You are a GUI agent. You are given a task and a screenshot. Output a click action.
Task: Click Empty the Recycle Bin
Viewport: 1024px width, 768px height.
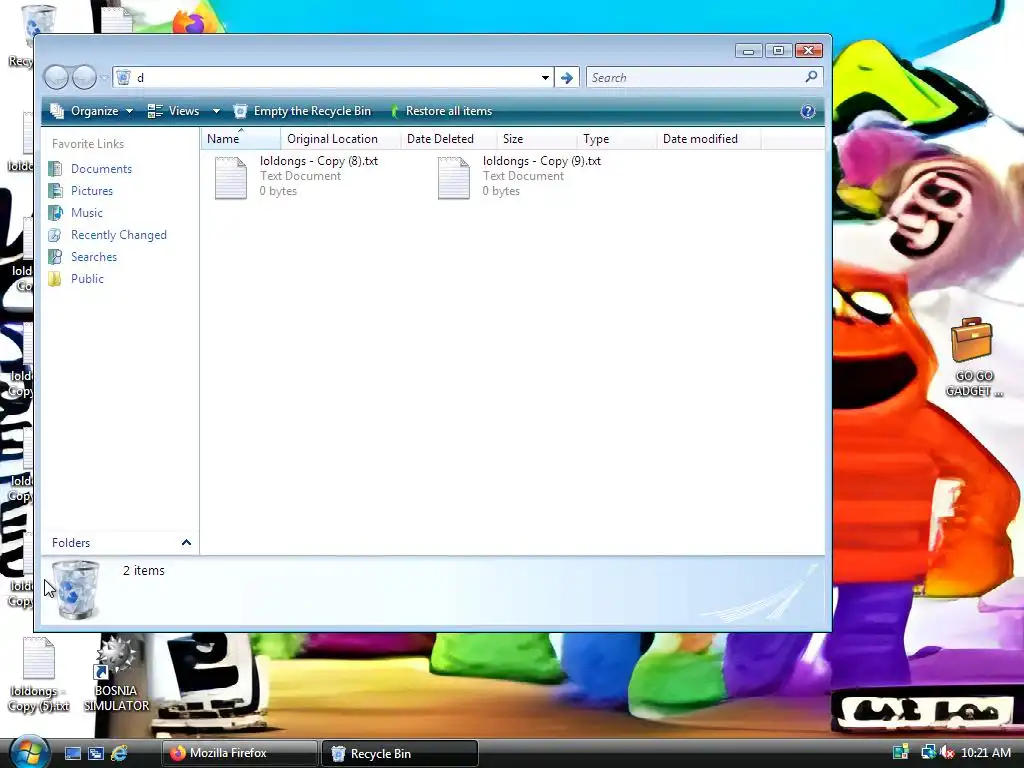pos(302,111)
